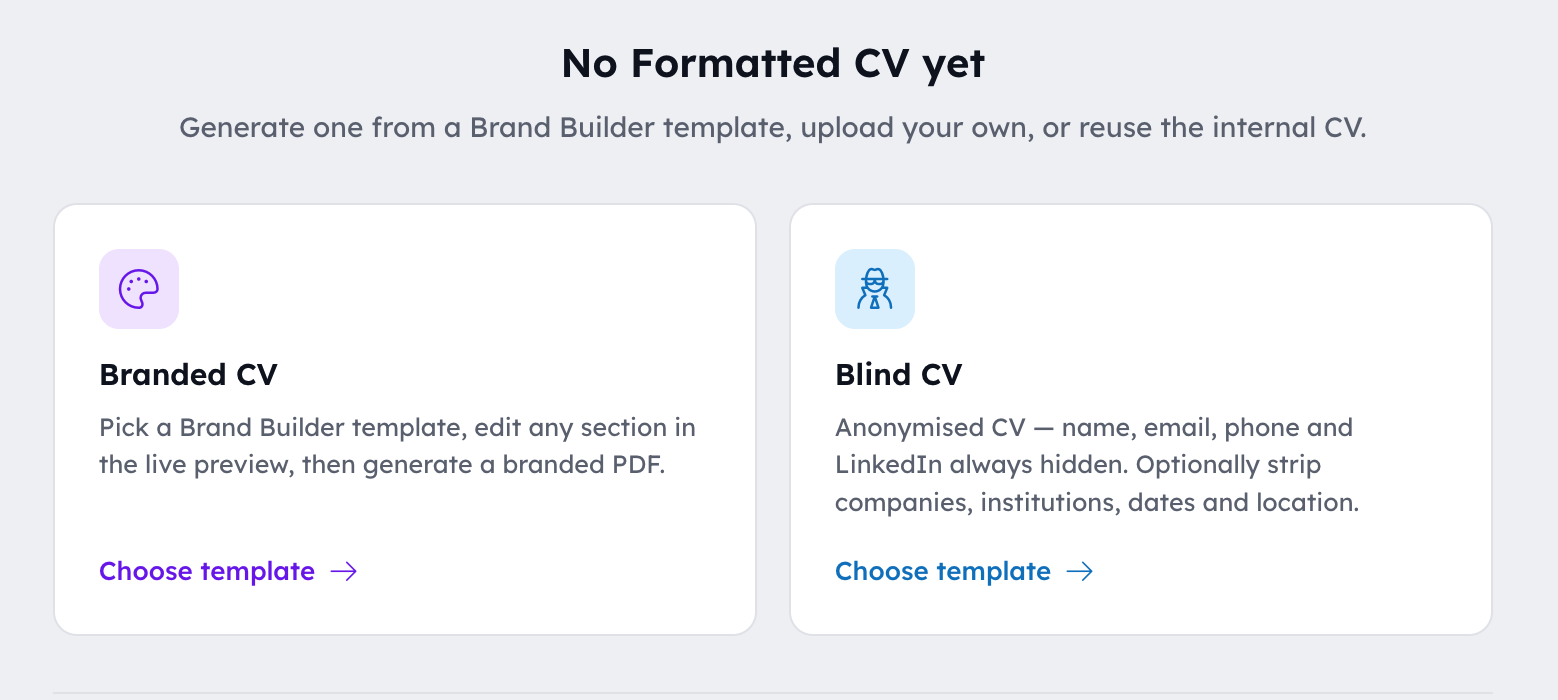
Task: Open Choose template for the Branded CV
Action: tap(206, 571)
